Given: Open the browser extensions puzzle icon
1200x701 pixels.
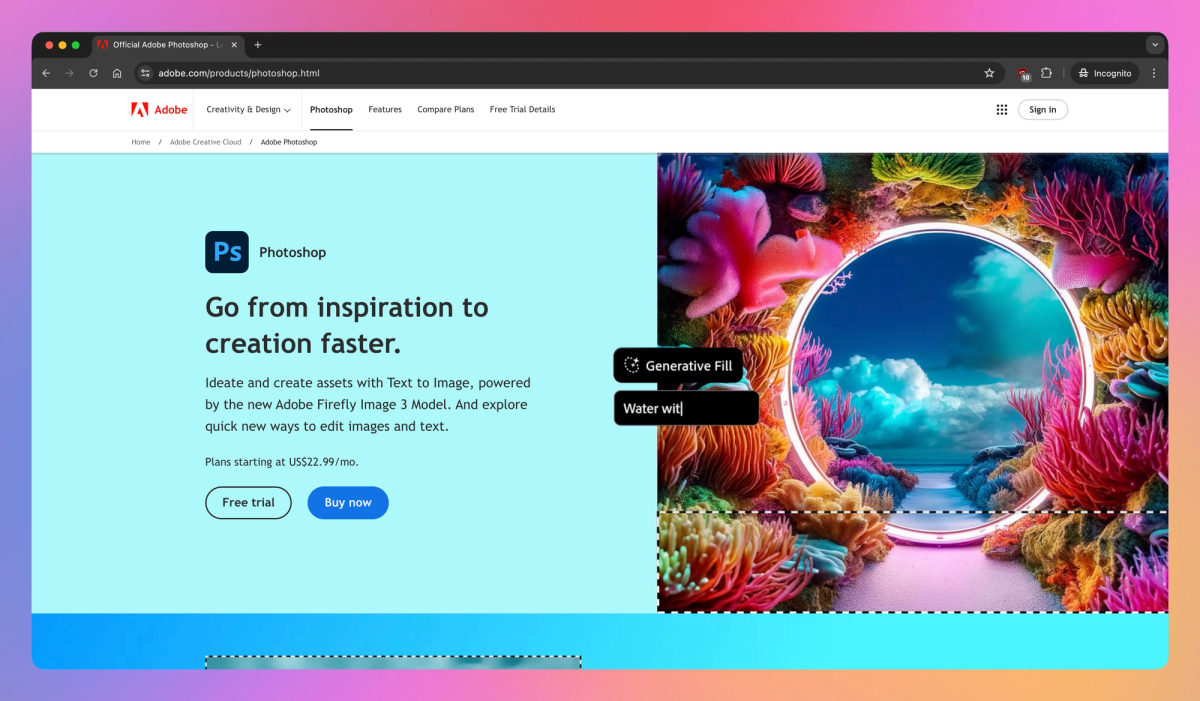Looking at the screenshot, I should tap(1046, 72).
